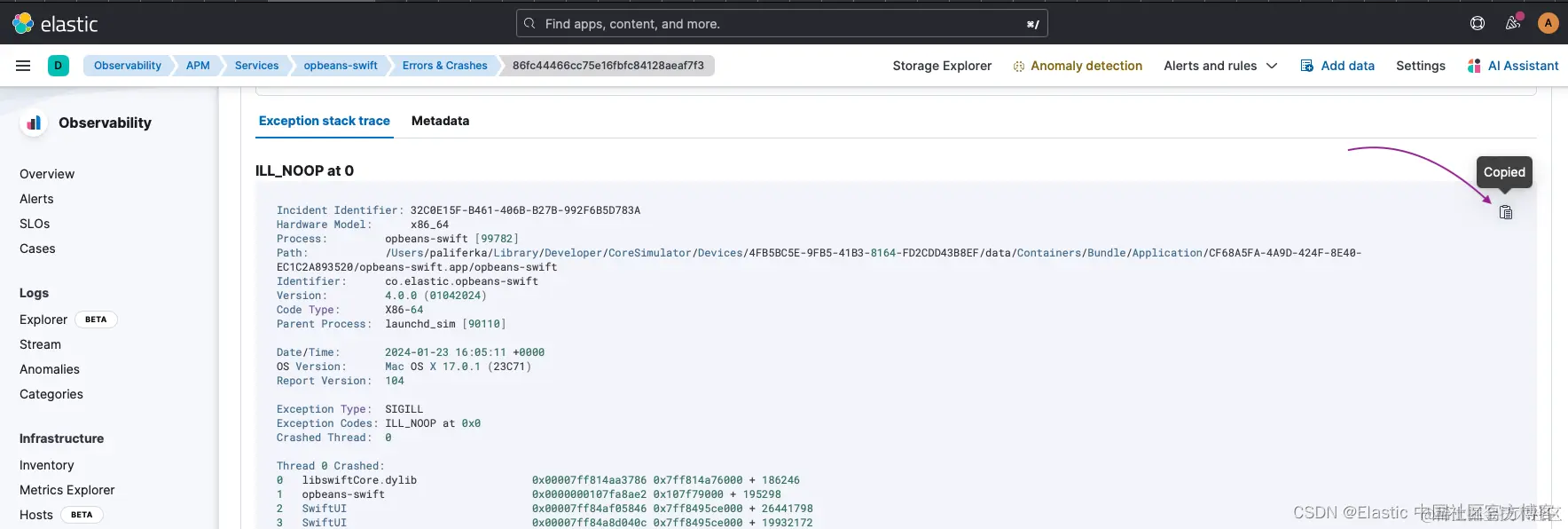Go to Observability breadcrumb

point(128,66)
